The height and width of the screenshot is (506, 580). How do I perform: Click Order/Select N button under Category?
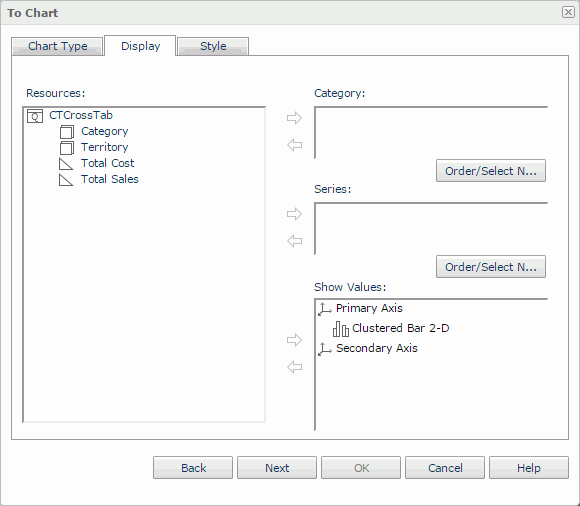click(x=491, y=171)
